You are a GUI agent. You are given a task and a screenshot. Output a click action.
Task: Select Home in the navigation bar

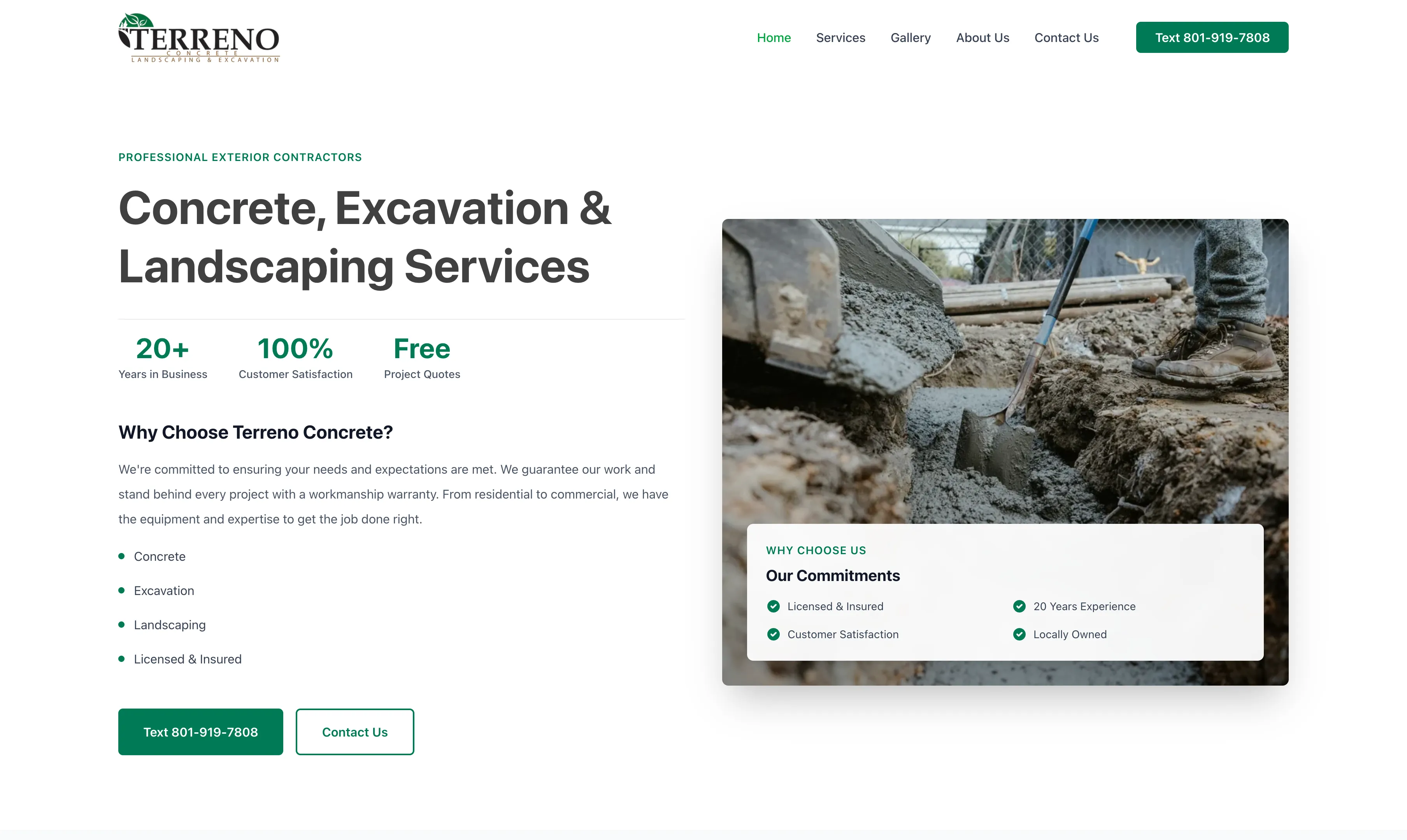(x=774, y=37)
